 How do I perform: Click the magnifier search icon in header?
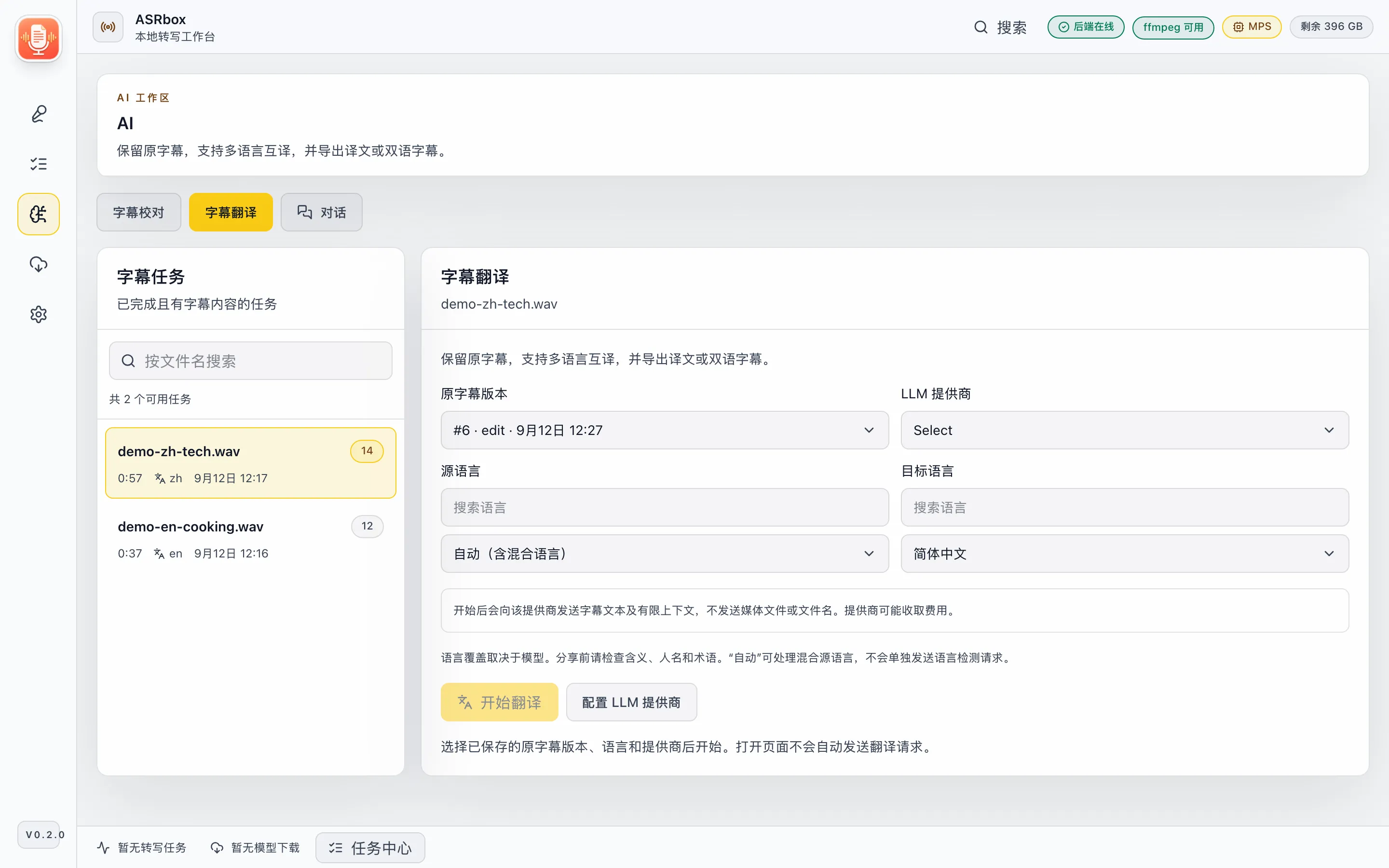coord(981,27)
